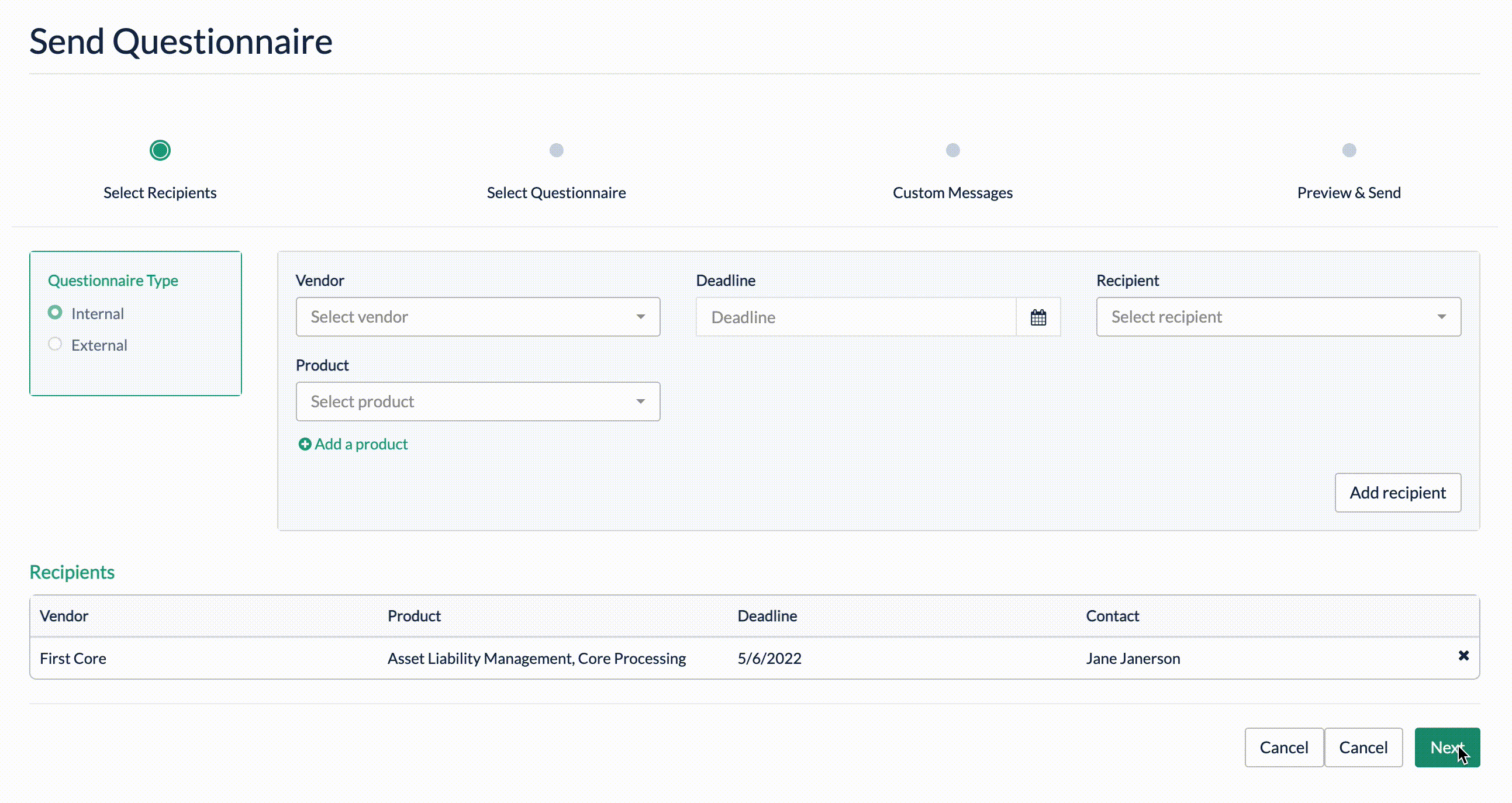1512x803 pixels.
Task: Go to the Custom Messages step
Action: pyautogui.click(x=952, y=192)
